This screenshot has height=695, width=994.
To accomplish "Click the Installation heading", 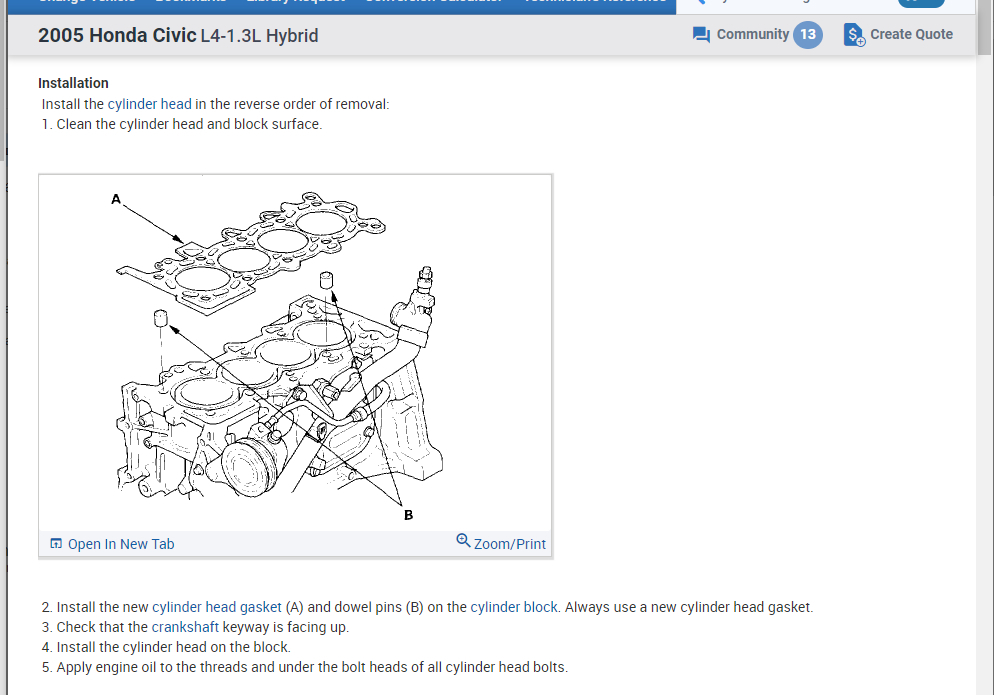I will click(x=73, y=83).
